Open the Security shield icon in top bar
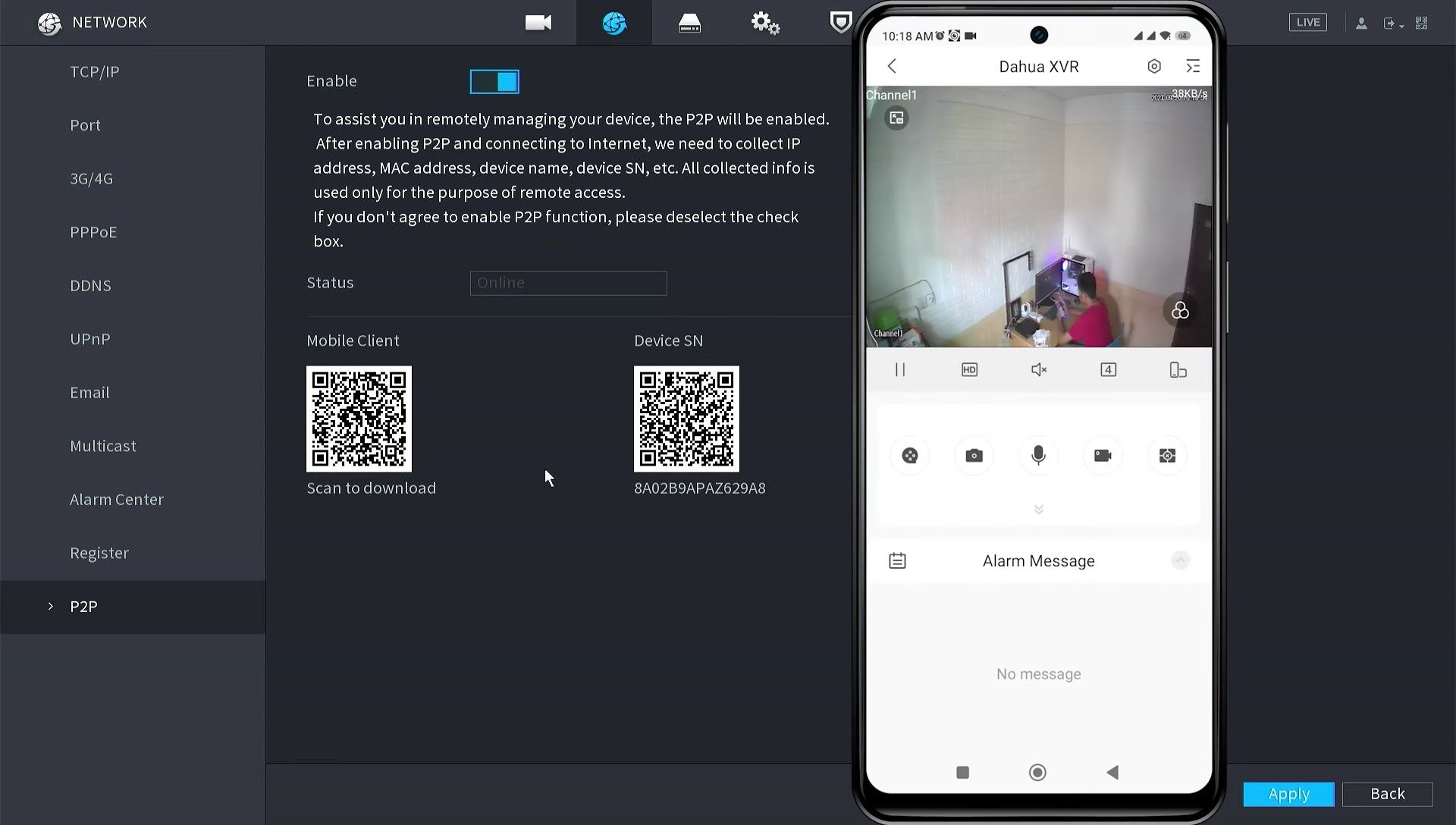 840,22
